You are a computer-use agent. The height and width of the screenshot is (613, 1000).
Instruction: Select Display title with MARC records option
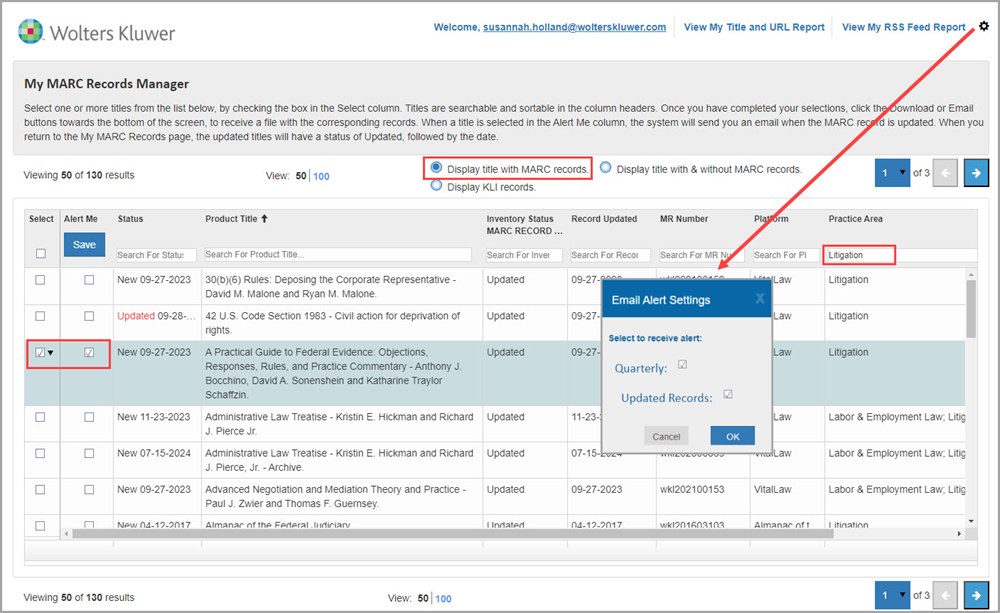[x=436, y=167]
